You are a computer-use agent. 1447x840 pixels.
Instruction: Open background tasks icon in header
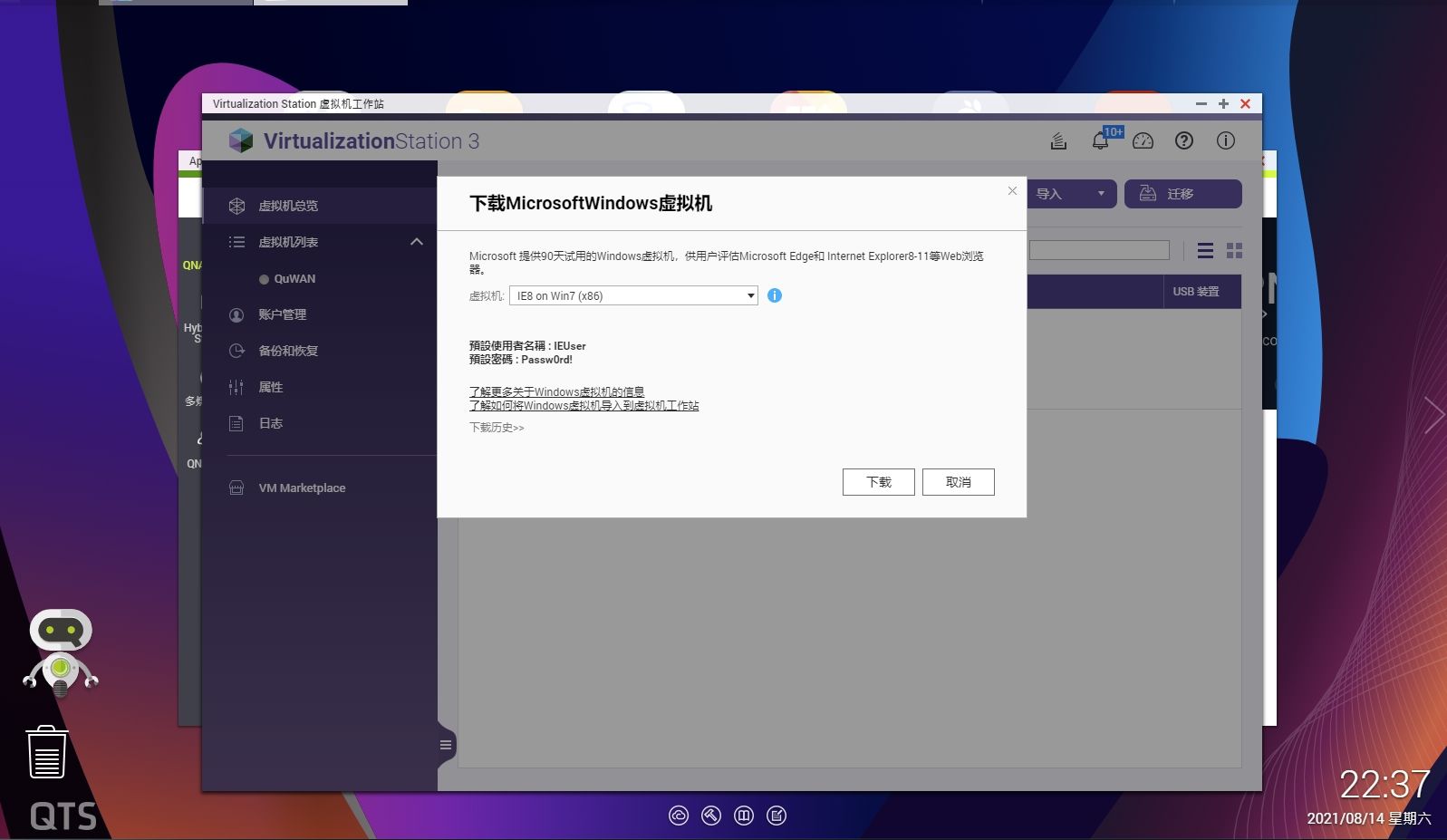1058,140
